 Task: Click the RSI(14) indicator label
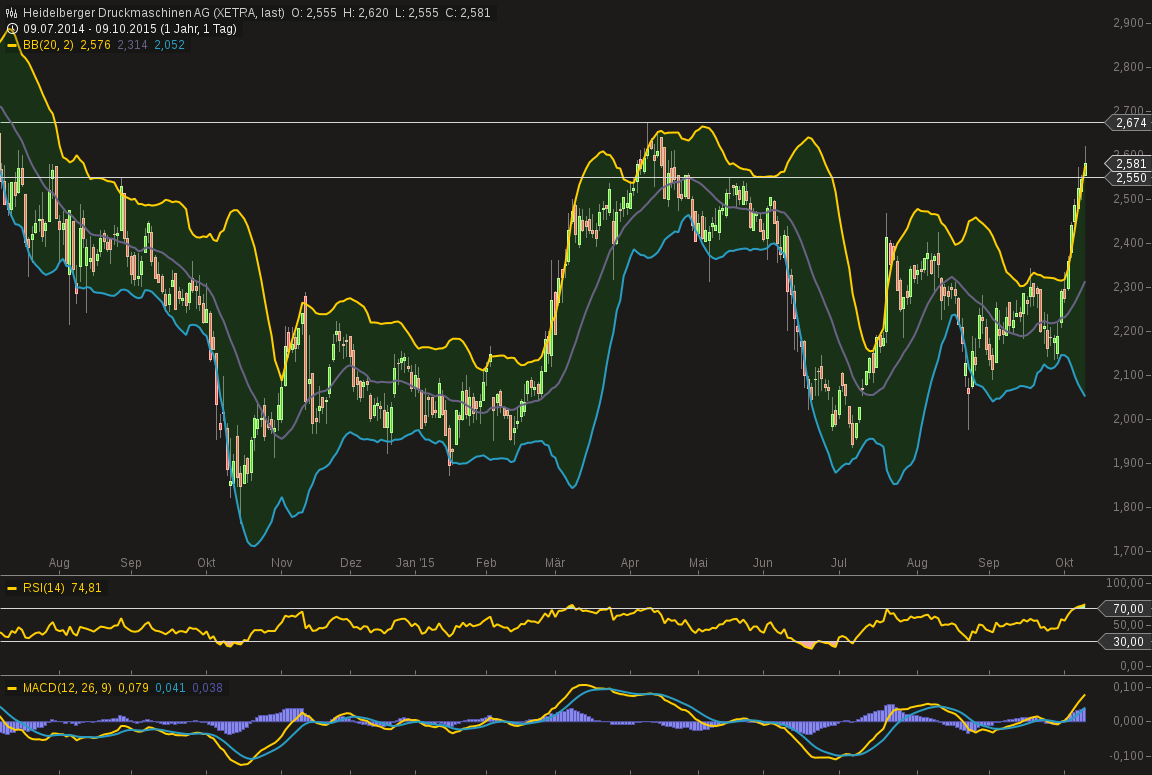(x=43, y=588)
